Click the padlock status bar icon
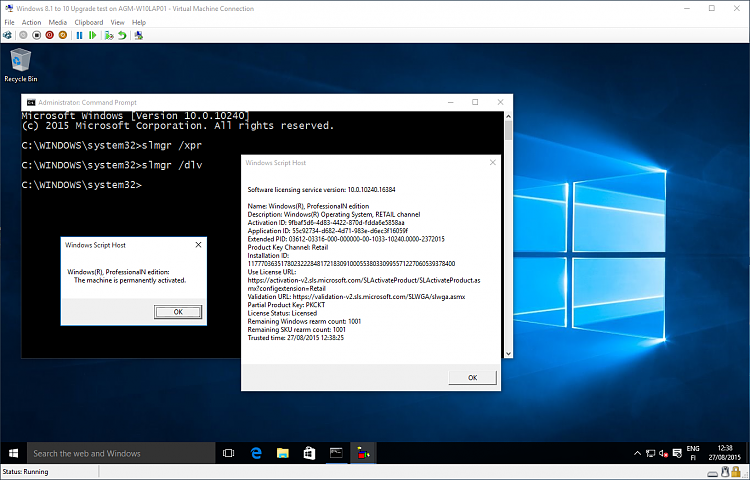750x480 pixels. point(736,472)
